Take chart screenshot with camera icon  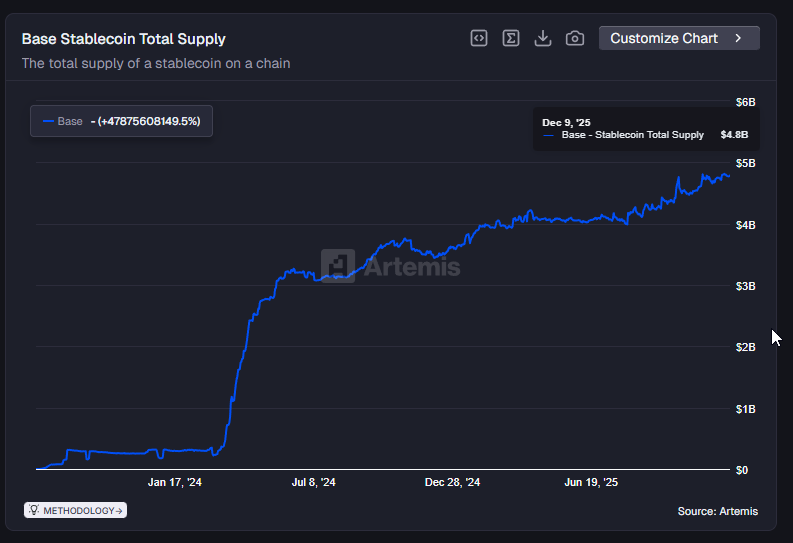point(575,38)
